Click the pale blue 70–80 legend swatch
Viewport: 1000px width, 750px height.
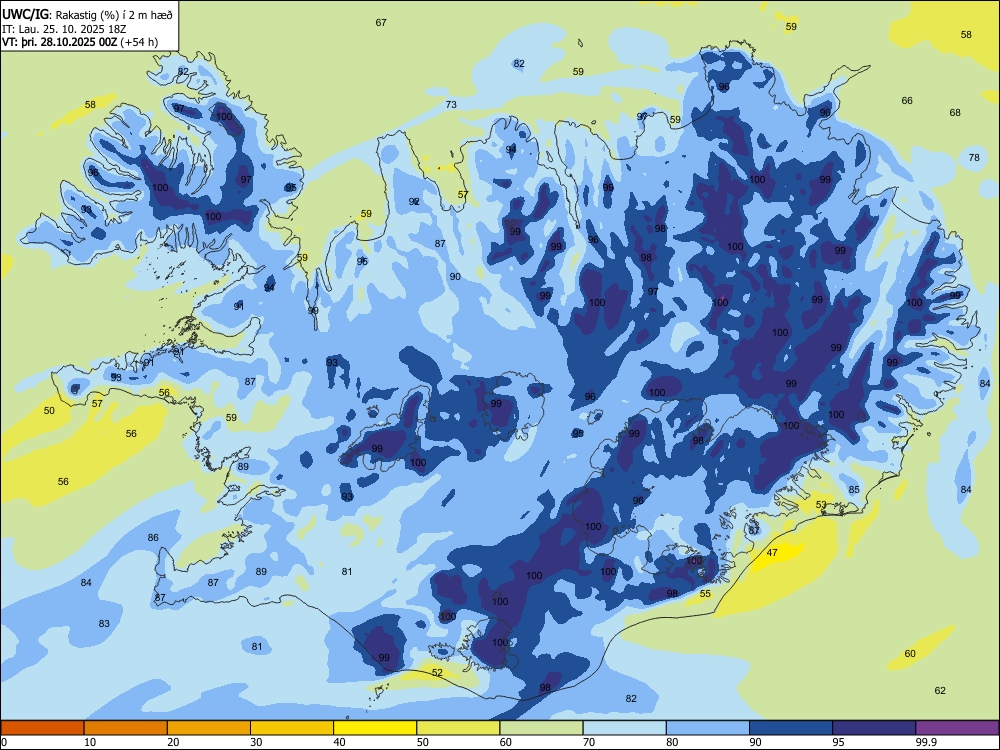[624, 728]
